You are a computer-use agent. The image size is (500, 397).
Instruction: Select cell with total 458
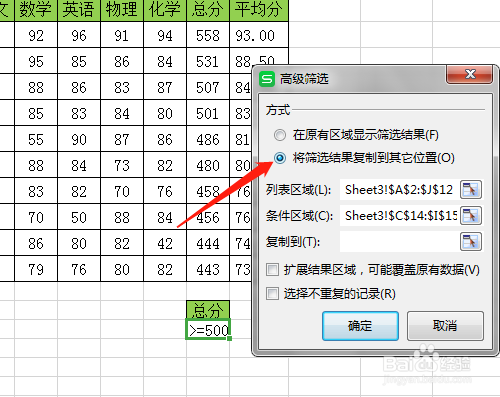click(x=208, y=191)
